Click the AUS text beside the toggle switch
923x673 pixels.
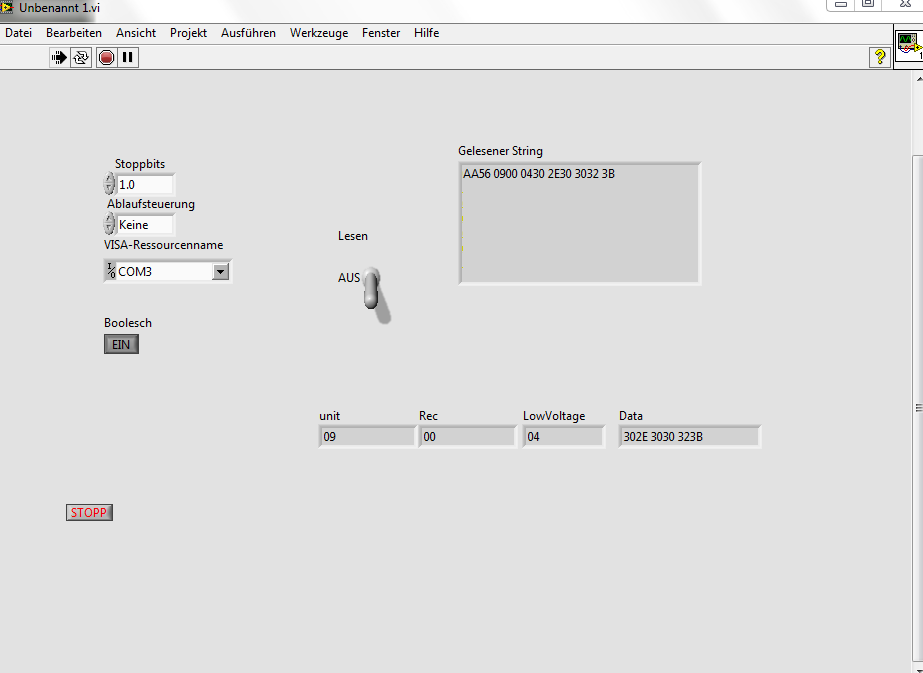[x=348, y=277]
